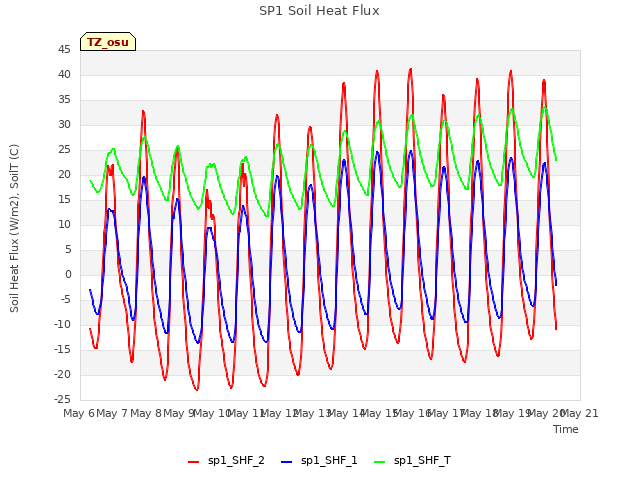Click the May 21 x-axis tick label
Viewport: 640px width, 480px height.
click(x=580, y=413)
